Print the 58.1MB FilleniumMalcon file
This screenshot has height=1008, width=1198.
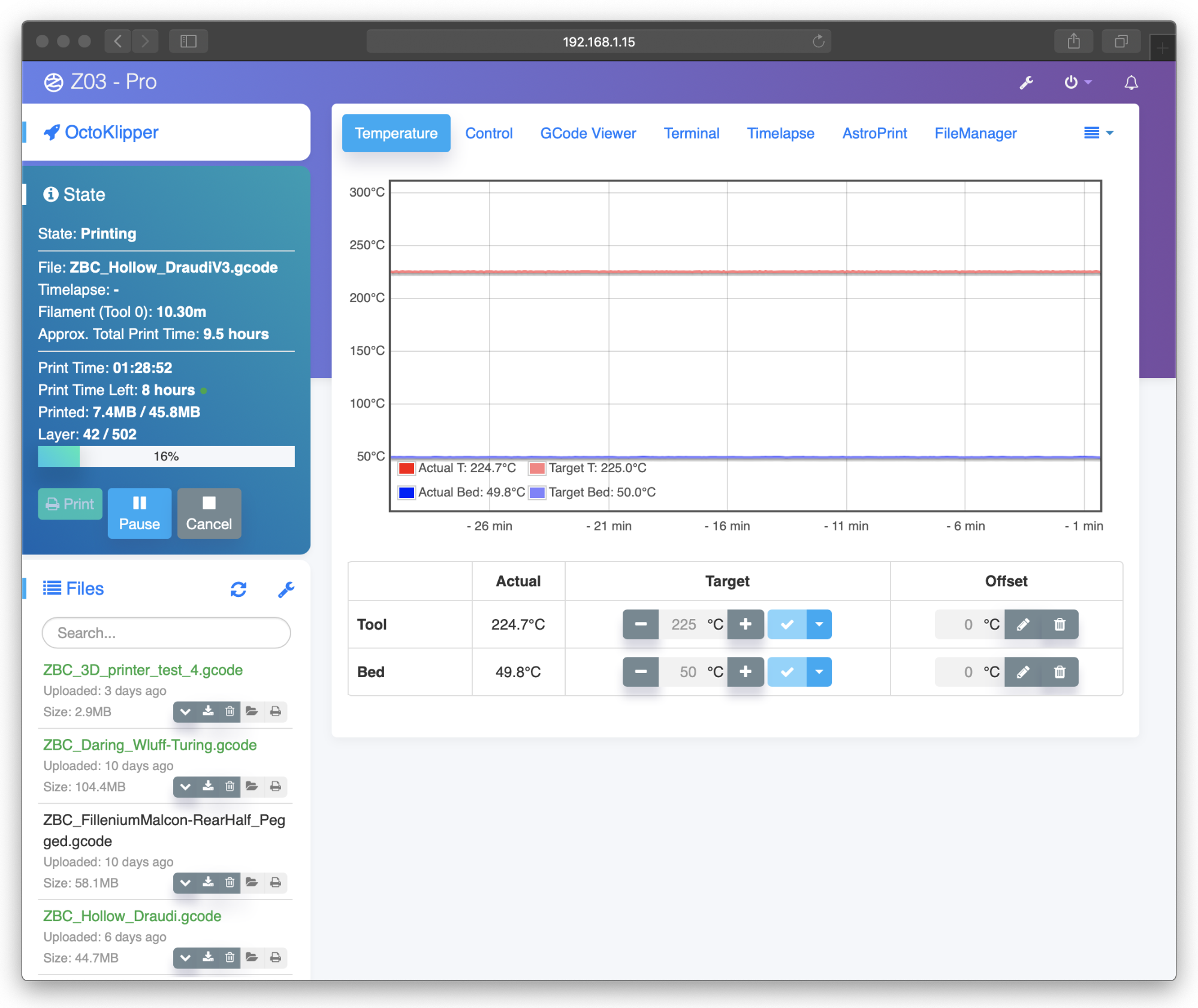click(275, 882)
